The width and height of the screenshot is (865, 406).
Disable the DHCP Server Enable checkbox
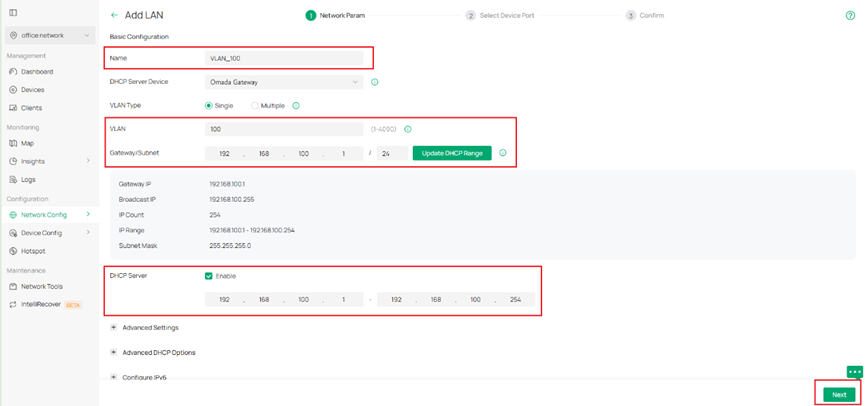208,276
